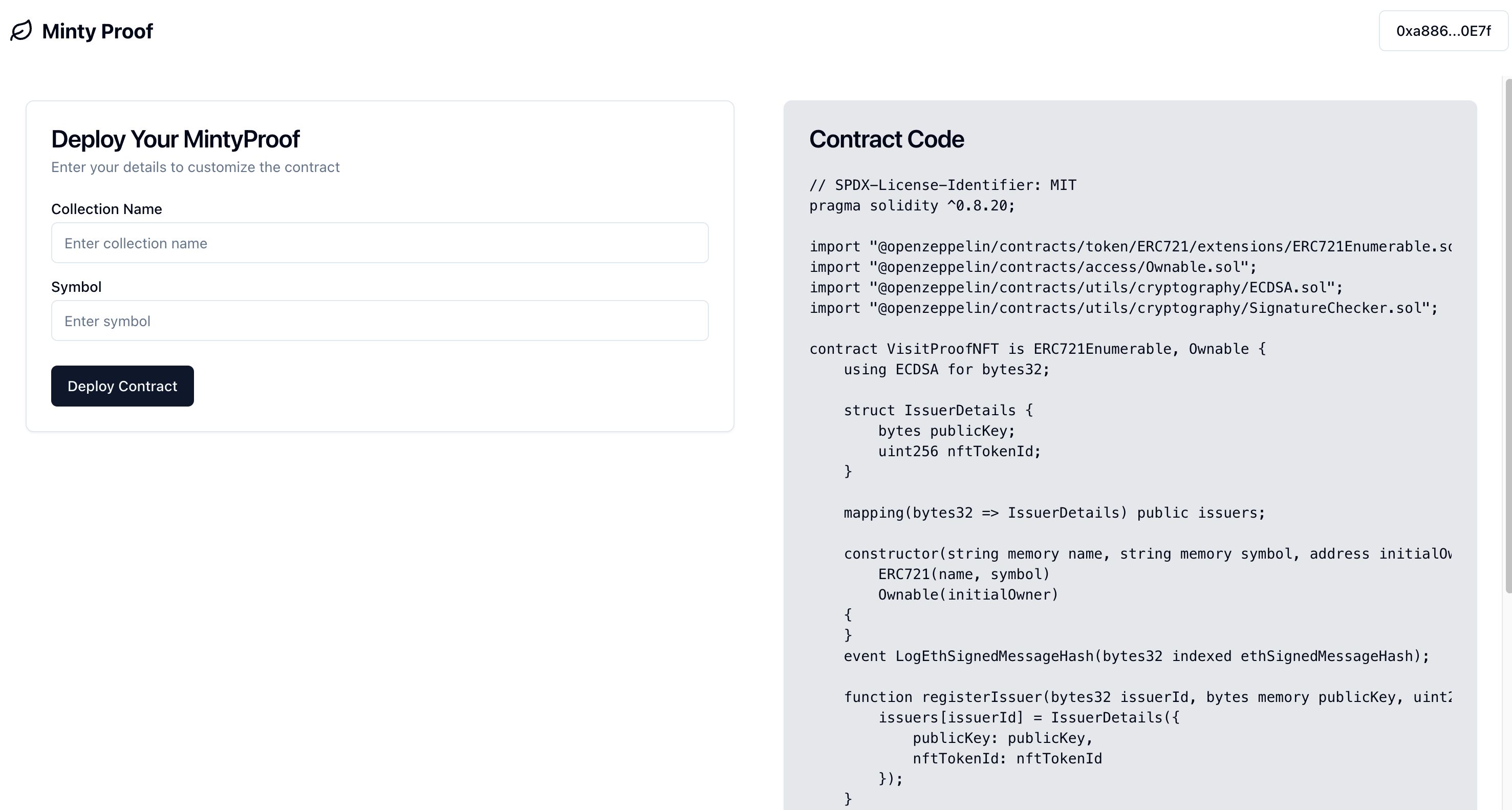Click the 'mapping(bytes32 => IssuerDetails)' line

pos(1054,513)
